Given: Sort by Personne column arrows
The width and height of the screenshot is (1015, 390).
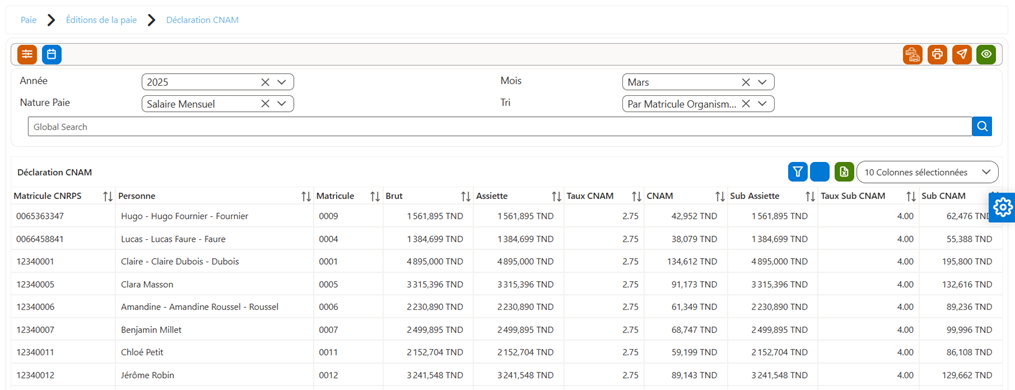Looking at the screenshot, I should pos(306,196).
